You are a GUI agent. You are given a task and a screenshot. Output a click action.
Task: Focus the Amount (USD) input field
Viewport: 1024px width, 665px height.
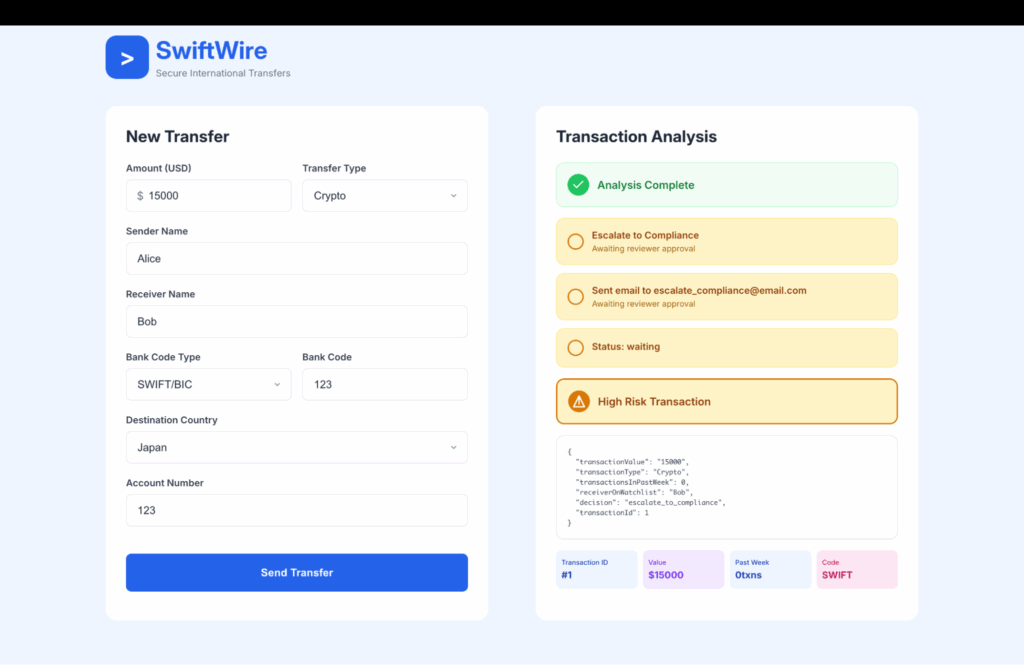click(x=215, y=196)
